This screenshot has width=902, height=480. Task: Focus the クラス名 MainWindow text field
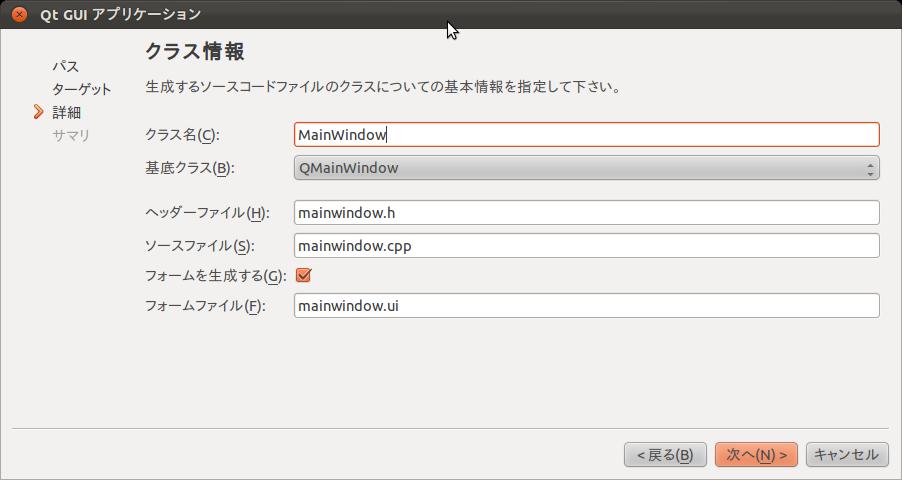[x=586, y=135]
